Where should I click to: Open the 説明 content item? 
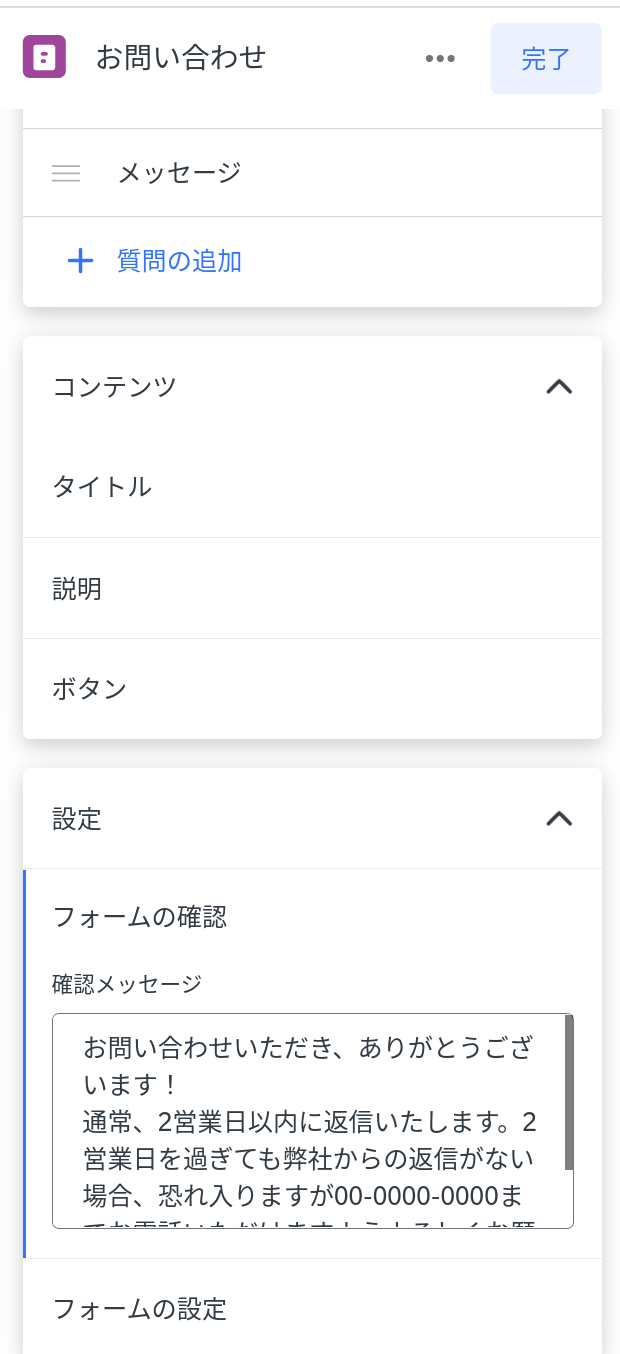click(x=77, y=588)
